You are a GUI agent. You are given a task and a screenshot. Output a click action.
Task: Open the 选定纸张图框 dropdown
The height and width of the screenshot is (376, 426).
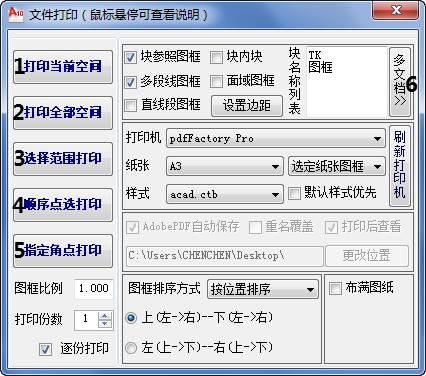(x=337, y=166)
